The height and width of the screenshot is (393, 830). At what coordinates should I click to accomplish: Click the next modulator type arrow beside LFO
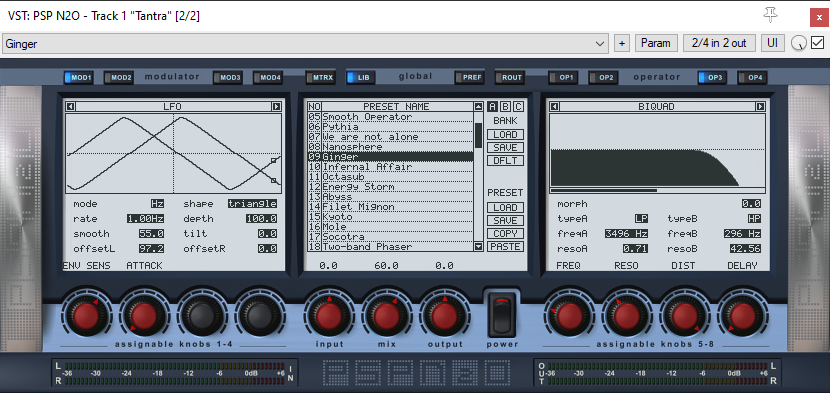click(276, 107)
